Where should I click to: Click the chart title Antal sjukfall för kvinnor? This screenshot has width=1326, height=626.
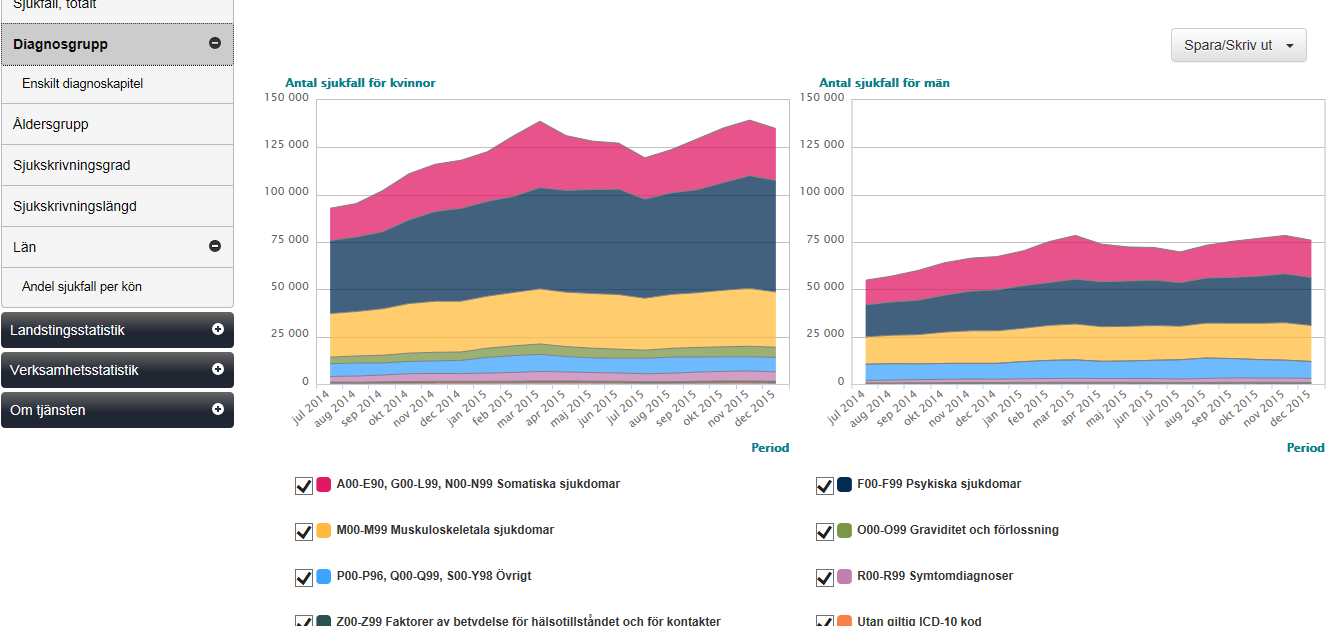tap(360, 83)
